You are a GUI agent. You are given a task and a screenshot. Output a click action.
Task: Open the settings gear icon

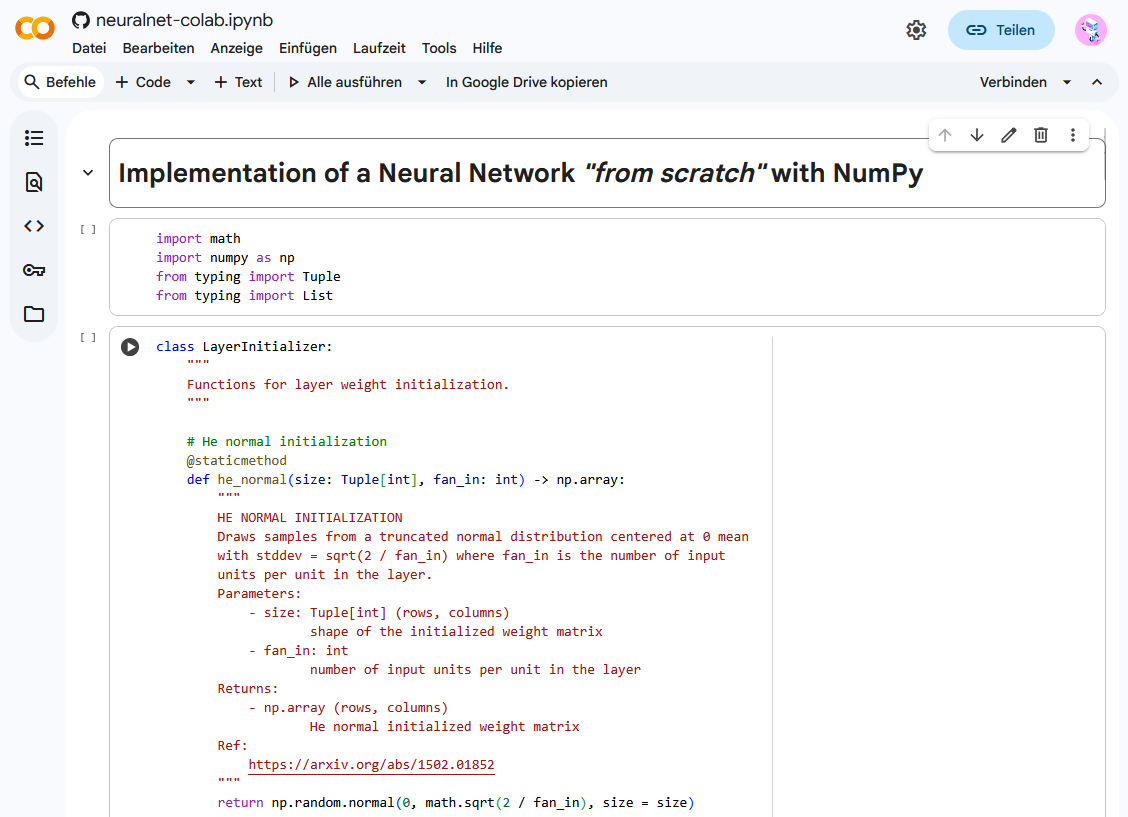point(916,30)
